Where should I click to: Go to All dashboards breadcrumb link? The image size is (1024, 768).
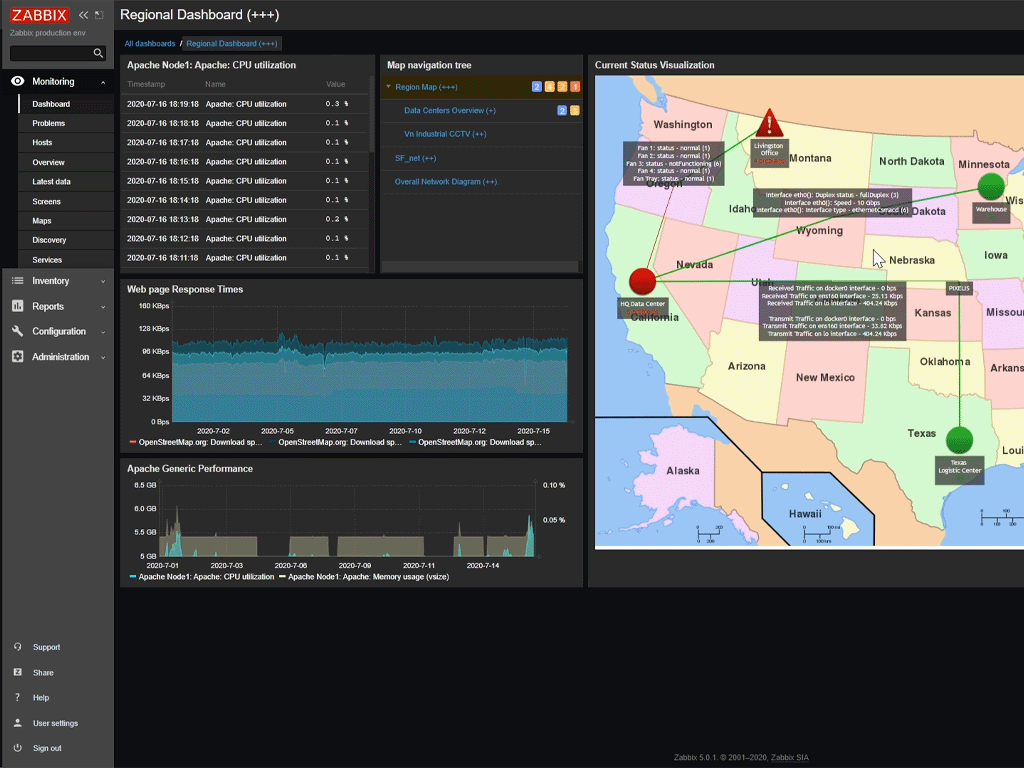(150, 44)
